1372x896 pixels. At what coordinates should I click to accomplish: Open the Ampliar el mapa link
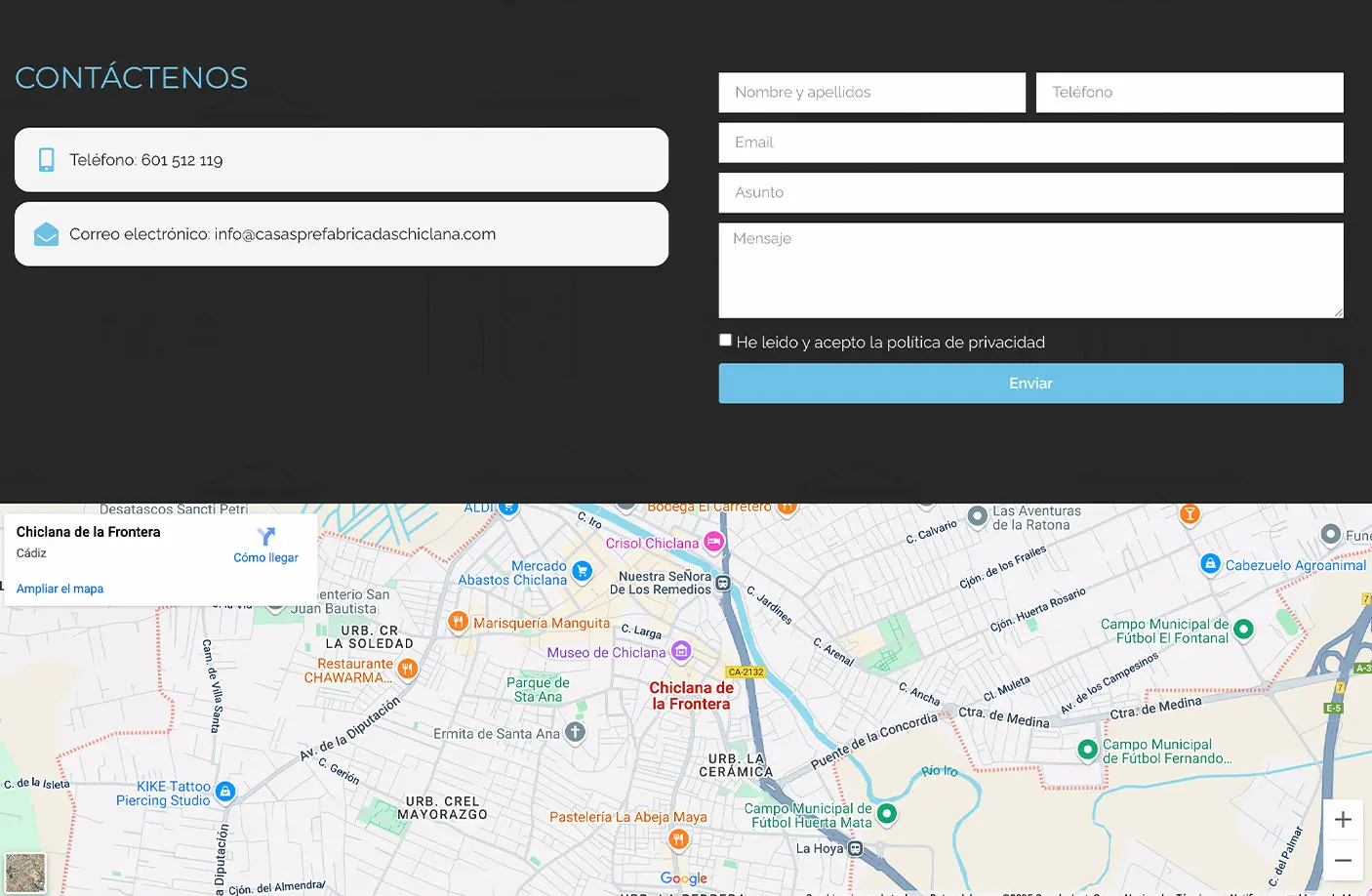click(60, 589)
